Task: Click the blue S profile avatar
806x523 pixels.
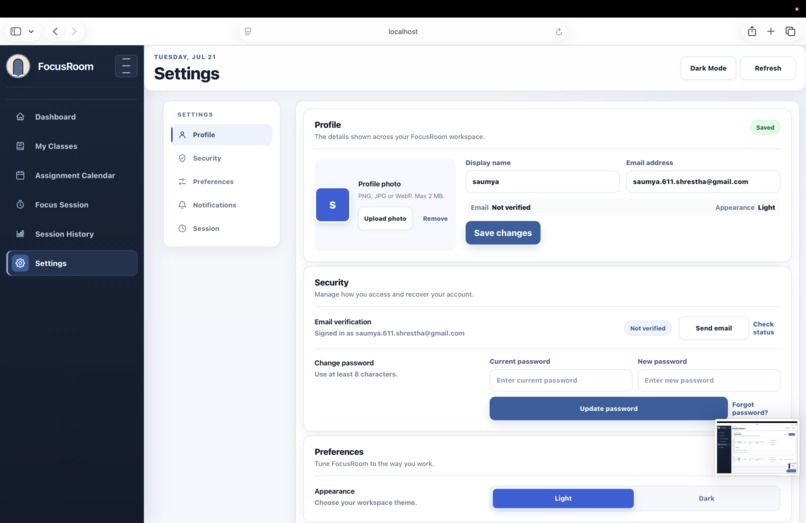Action: pos(333,205)
